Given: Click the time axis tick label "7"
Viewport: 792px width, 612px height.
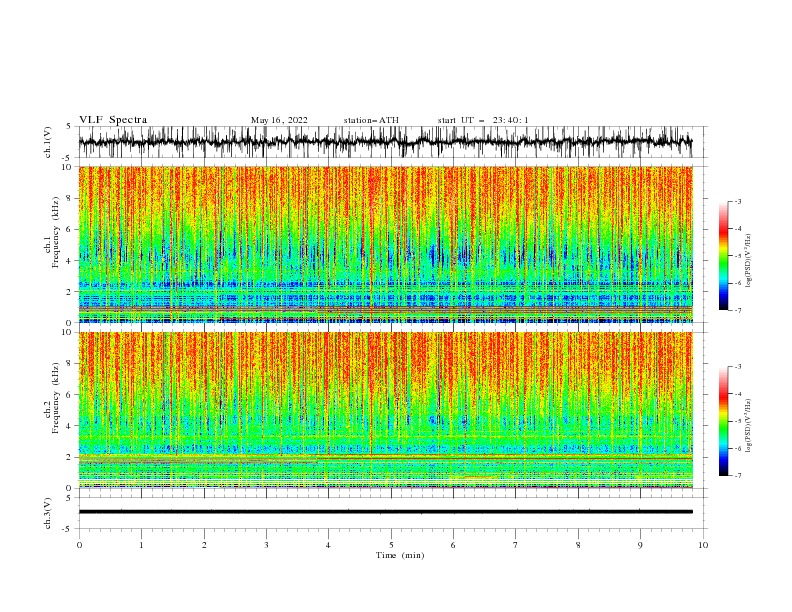Looking at the screenshot, I should click(x=516, y=545).
